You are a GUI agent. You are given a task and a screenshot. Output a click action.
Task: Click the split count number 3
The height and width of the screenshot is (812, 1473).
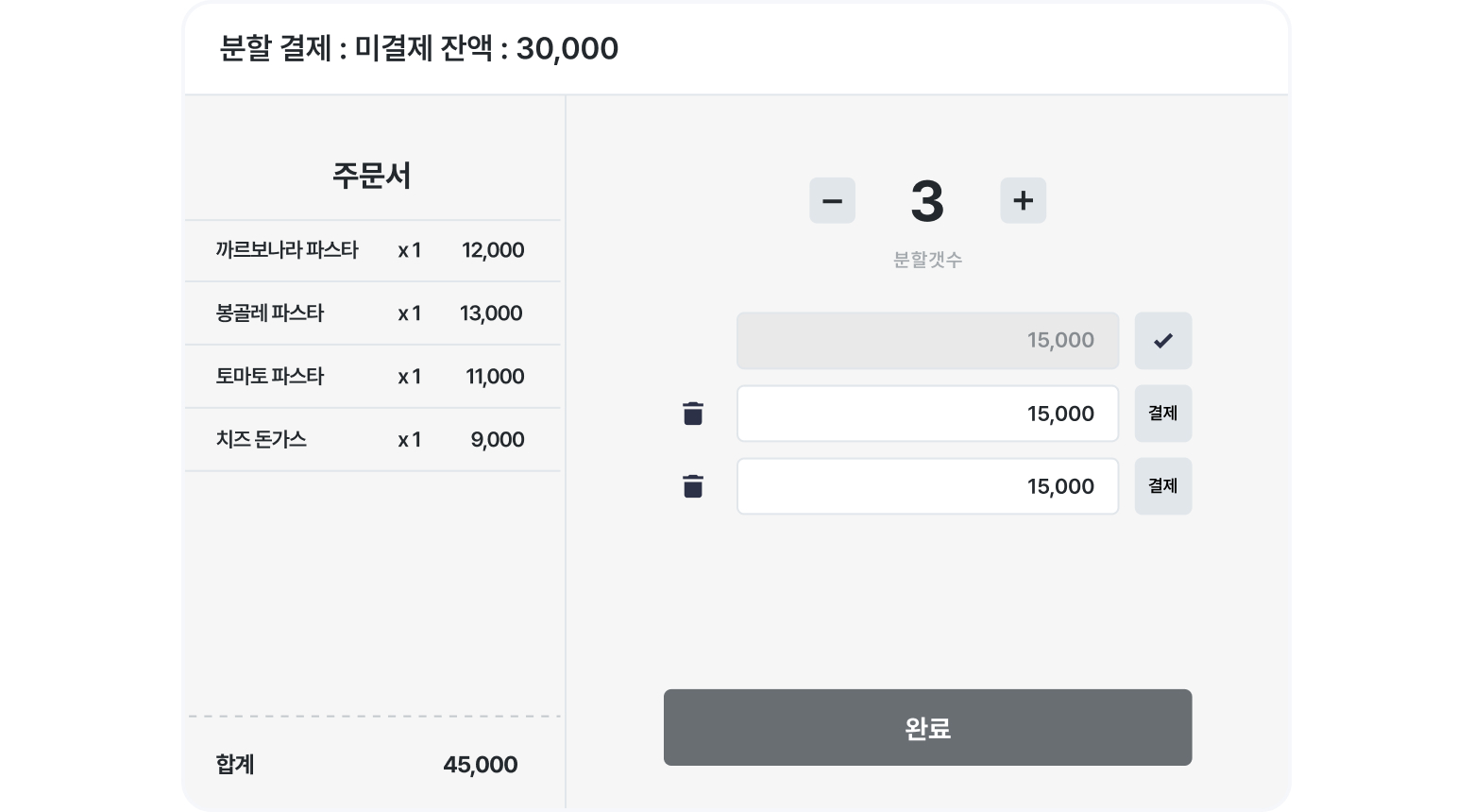927,201
